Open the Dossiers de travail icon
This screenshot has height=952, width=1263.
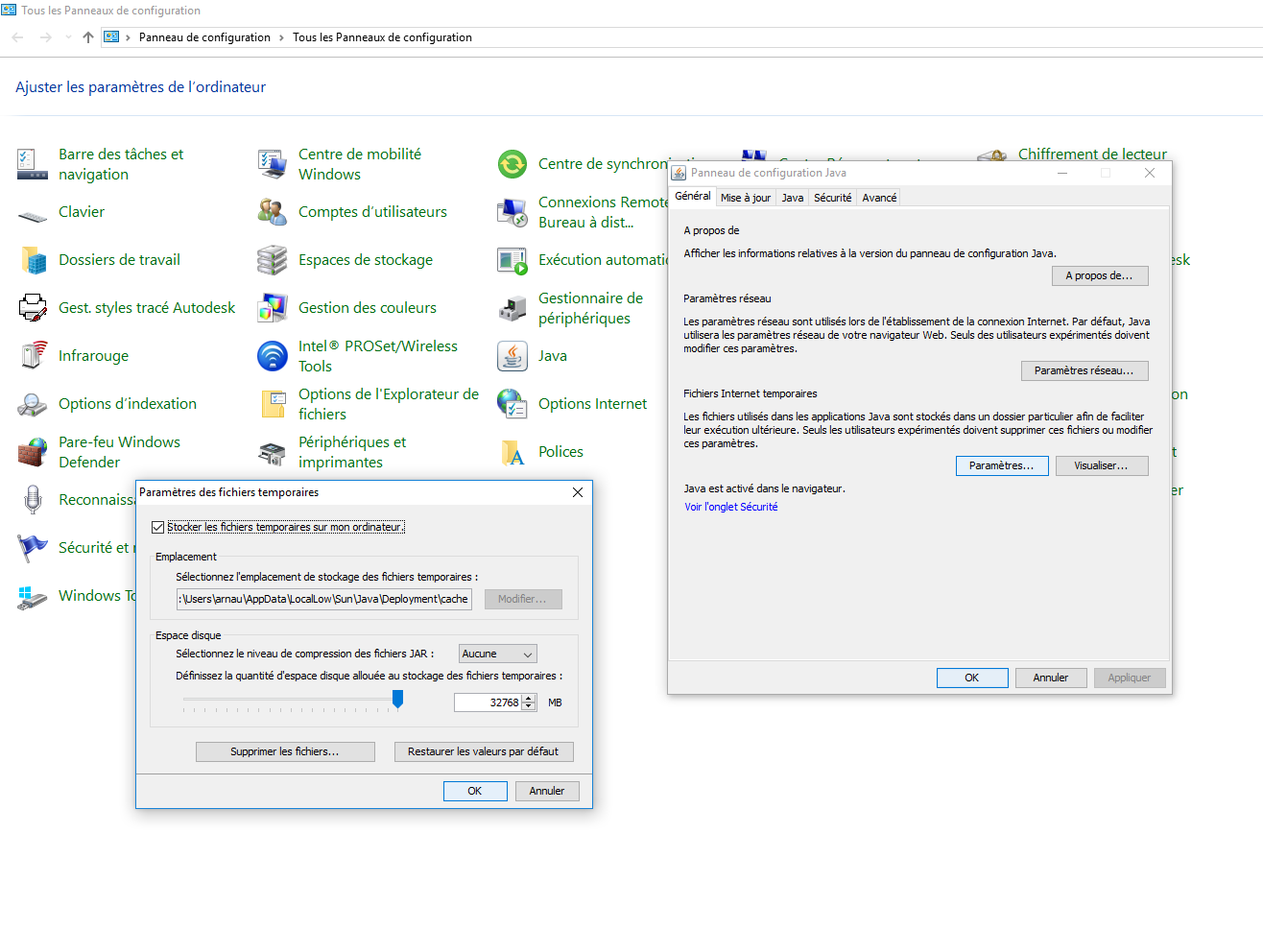click(x=33, y=260)
